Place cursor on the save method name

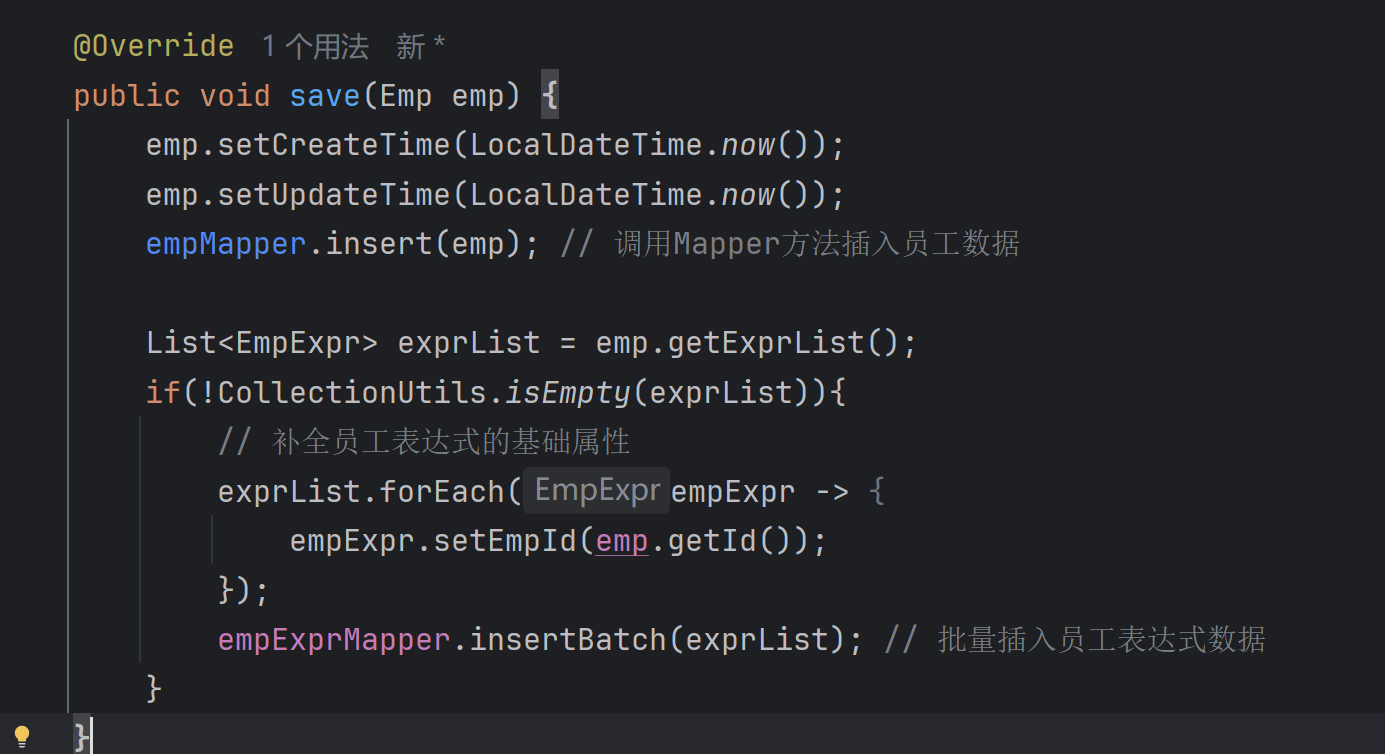tap(324, 96)
